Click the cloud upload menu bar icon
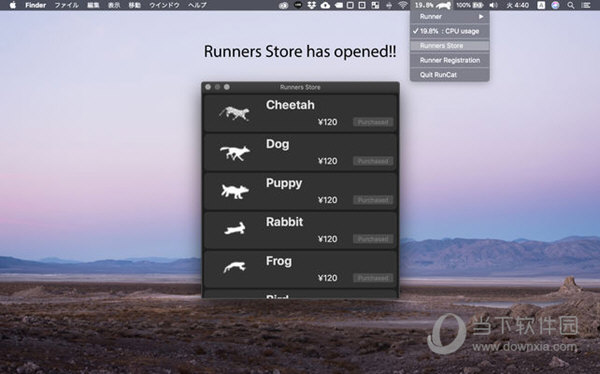The height and width of the screenshot is (374, 600). pos(325,5)
